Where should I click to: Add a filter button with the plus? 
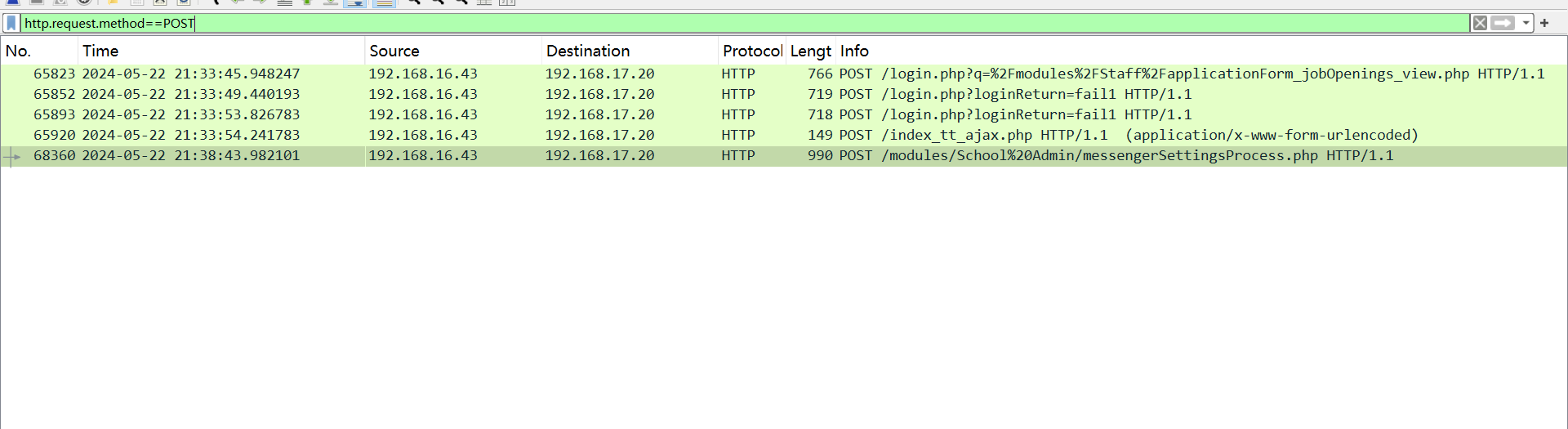(1544, 24)
